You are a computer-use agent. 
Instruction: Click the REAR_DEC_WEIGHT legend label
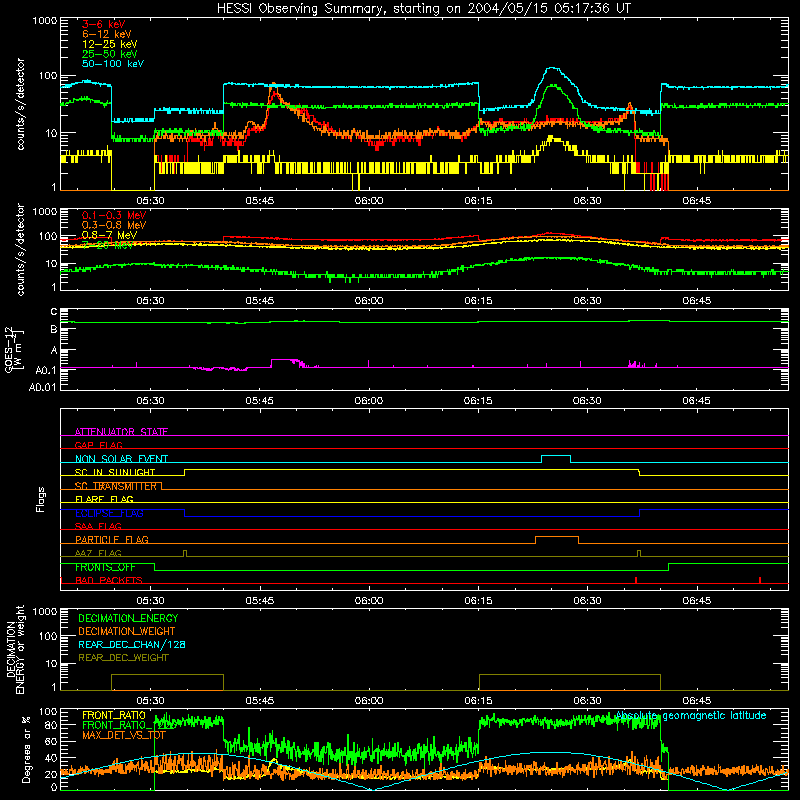123,658
